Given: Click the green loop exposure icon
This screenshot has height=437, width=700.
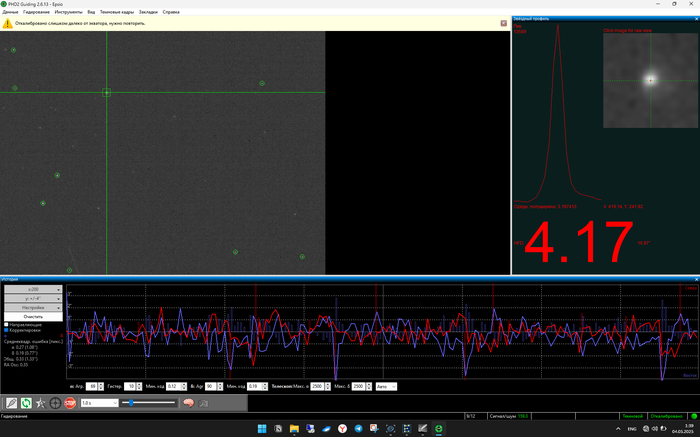Looking at the screenshot, I should pyautogui.click(x=25, y=403).
